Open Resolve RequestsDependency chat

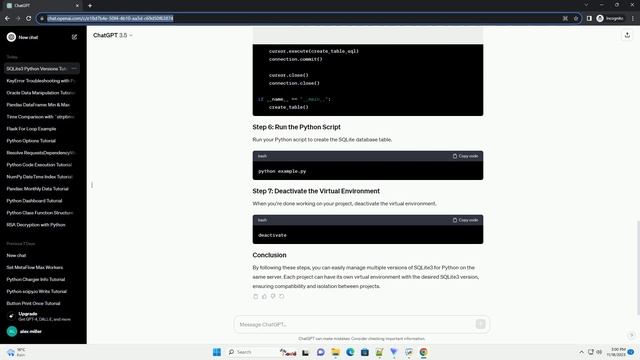[42, 153]
